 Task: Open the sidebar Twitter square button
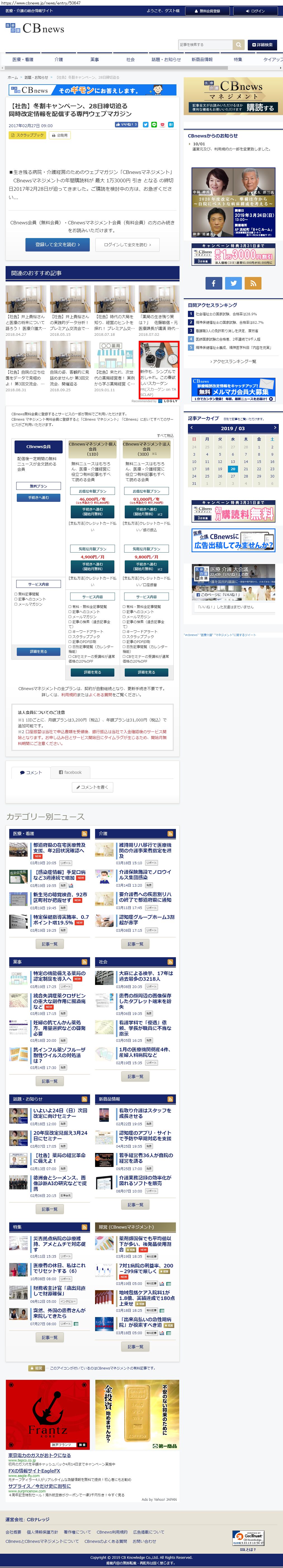(x=233, y=283)
